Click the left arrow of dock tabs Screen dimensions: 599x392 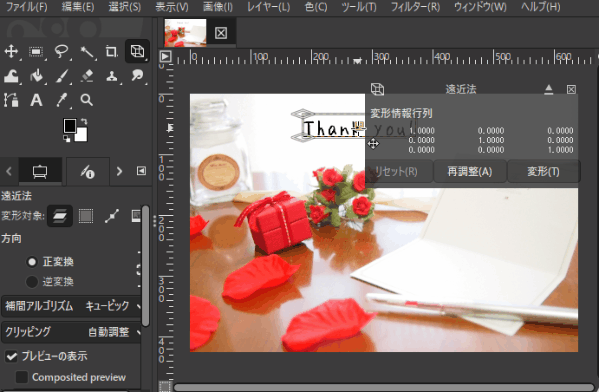[x=9, y=171]
